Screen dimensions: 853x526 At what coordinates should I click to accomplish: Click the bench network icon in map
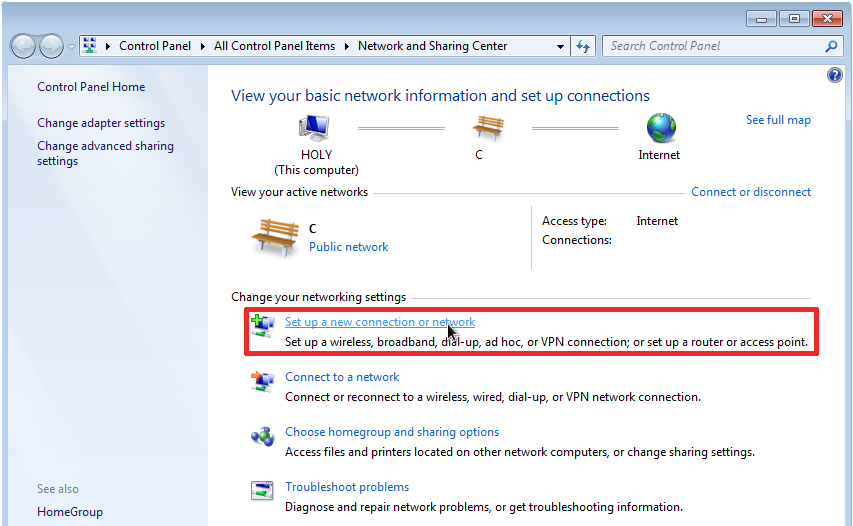[x=489, y=128]
